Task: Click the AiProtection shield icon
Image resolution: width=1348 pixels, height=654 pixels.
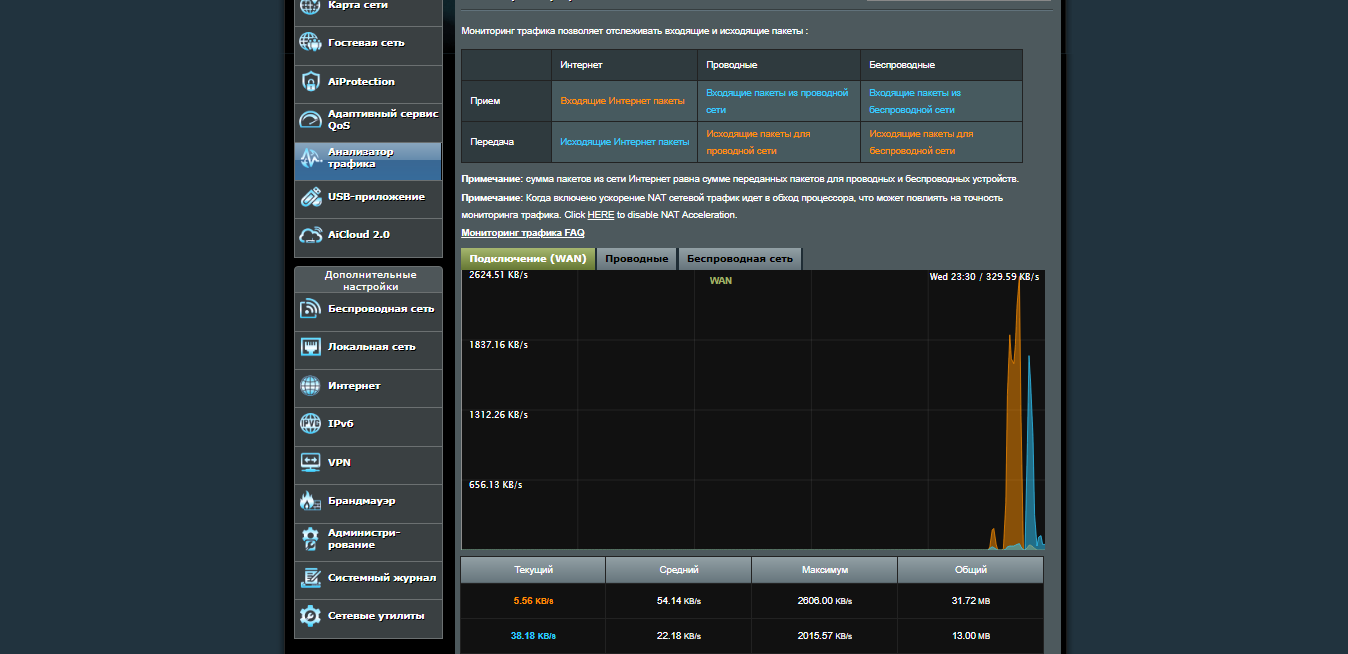Action: [310, 81]
